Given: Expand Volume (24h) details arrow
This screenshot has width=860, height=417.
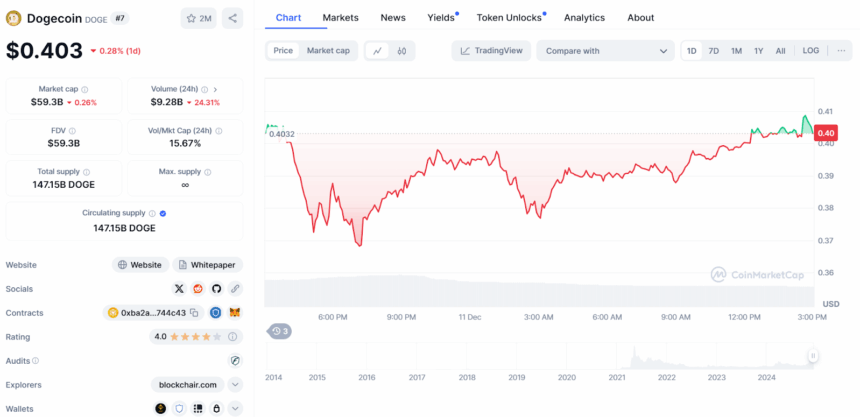Looking at the screenshot, I should pos(216,89).
